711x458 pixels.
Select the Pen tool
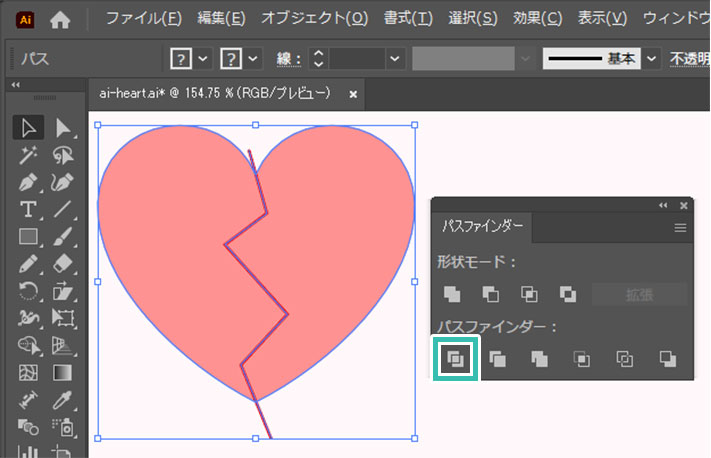pyautogui.click(x=29, y=182)
